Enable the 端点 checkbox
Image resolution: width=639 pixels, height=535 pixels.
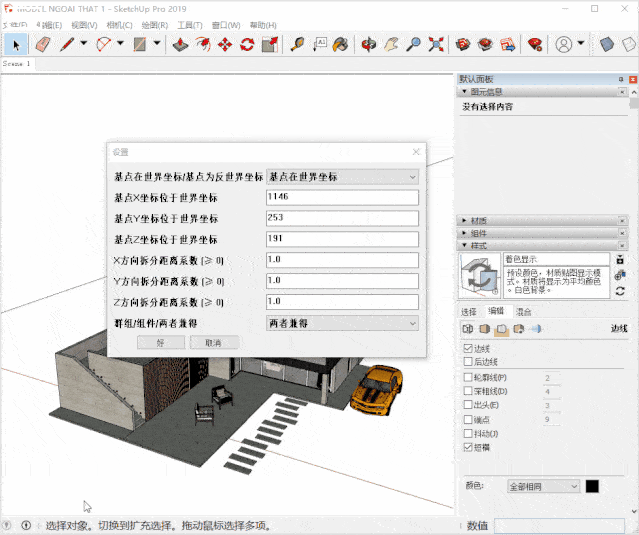point(468,419)
